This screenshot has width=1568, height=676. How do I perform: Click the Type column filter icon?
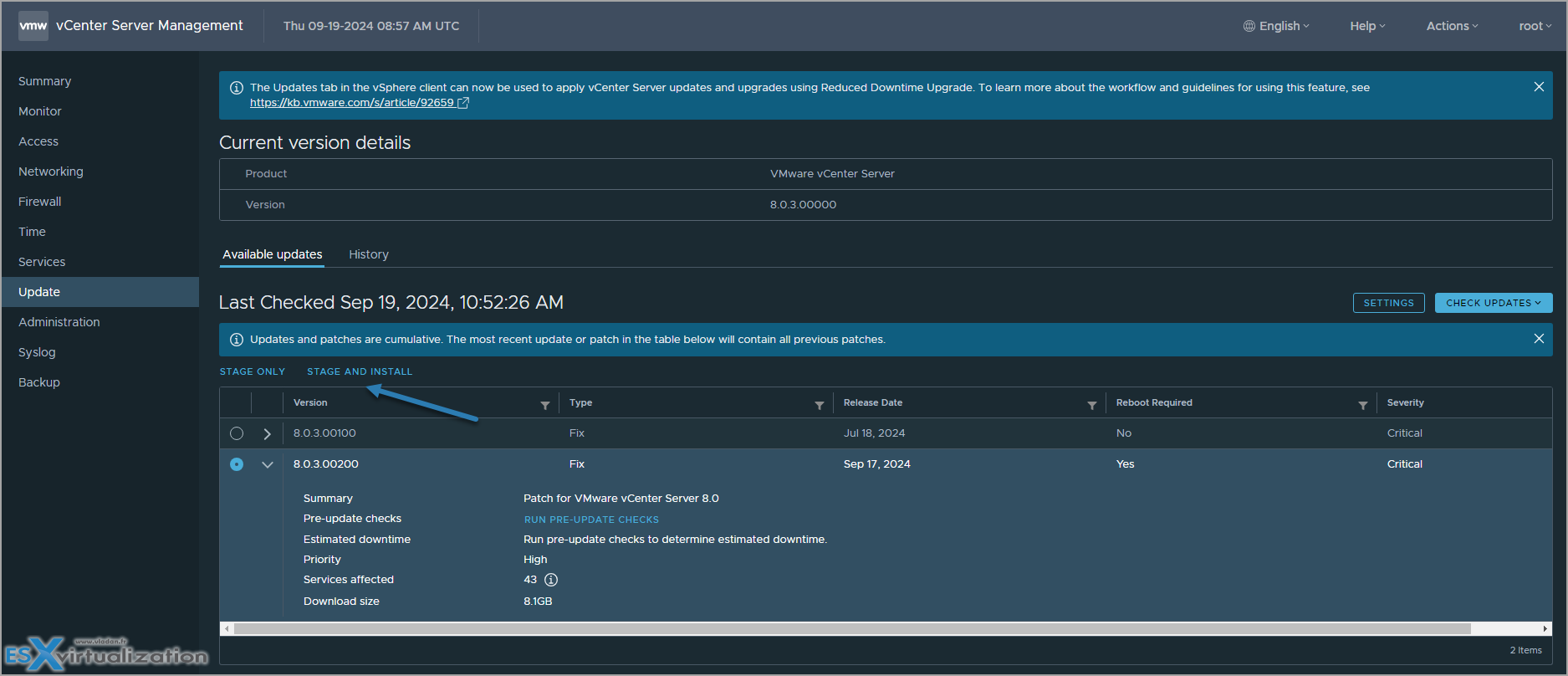click(x=820, y=406)
